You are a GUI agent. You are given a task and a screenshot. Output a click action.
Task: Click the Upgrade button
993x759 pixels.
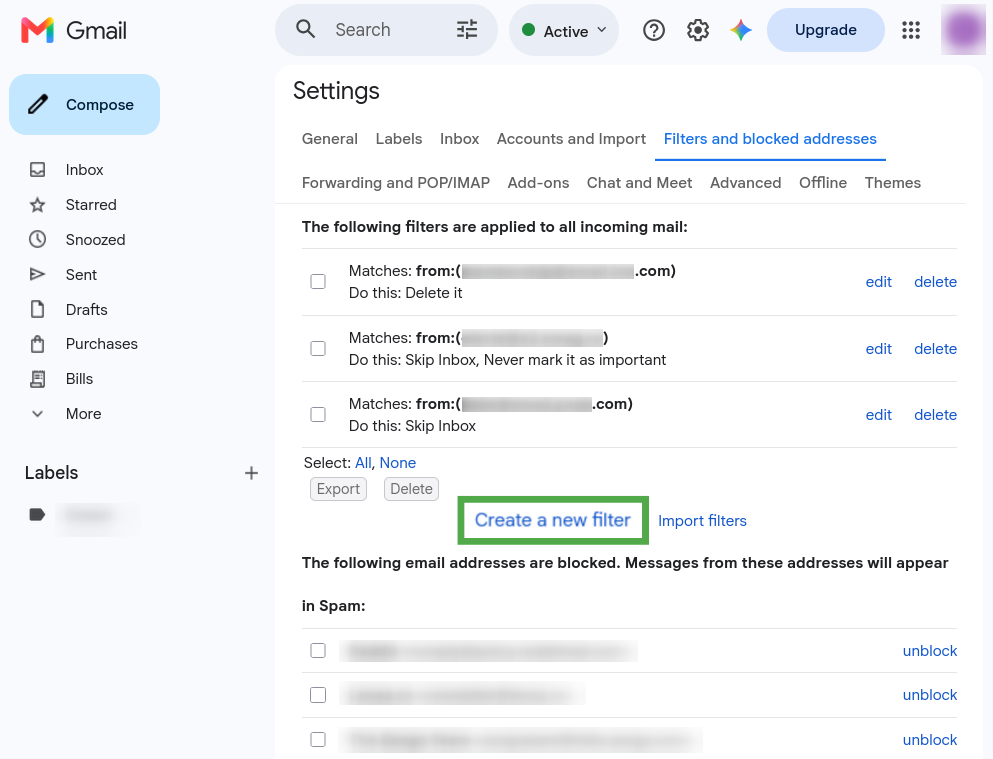click(x=825, y=30)
